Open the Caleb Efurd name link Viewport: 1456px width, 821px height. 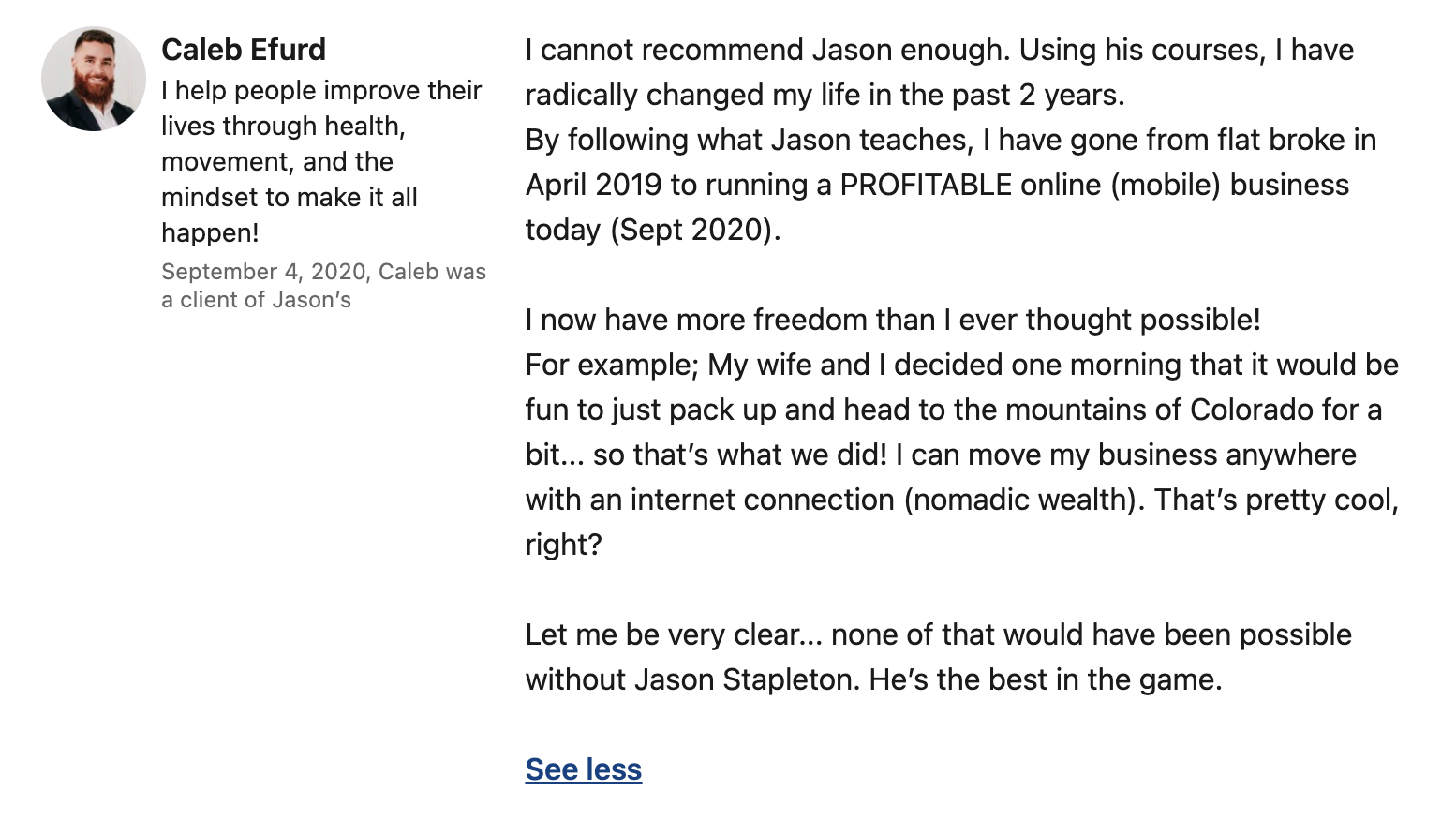(244, 50)
